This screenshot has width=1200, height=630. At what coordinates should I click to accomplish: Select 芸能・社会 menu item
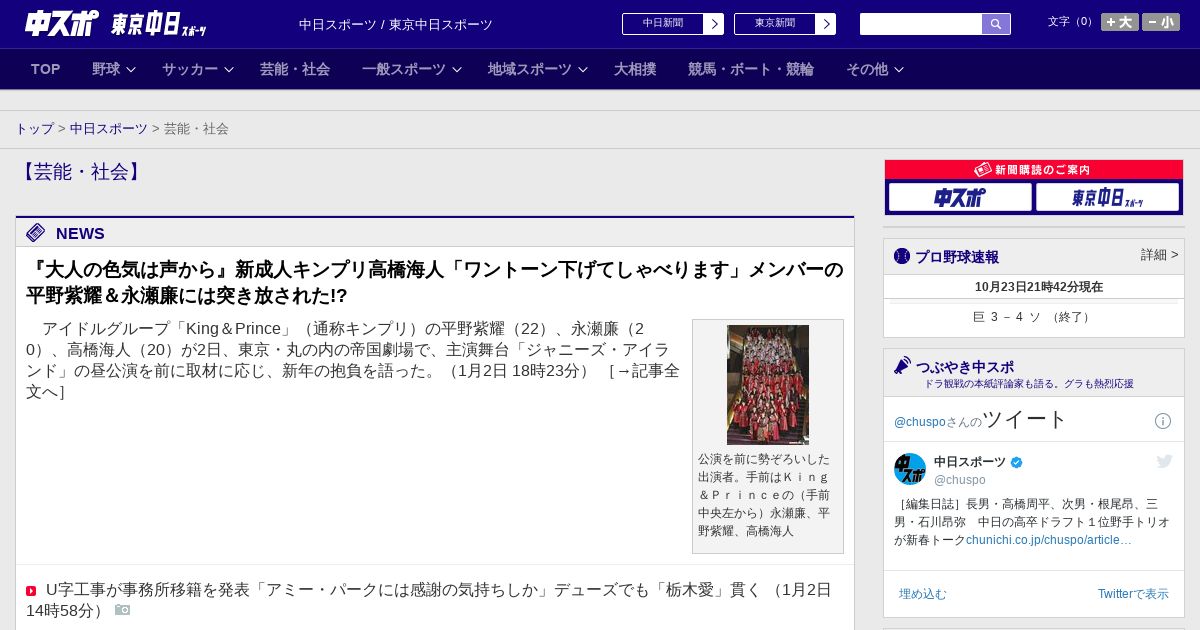[295, 69]
